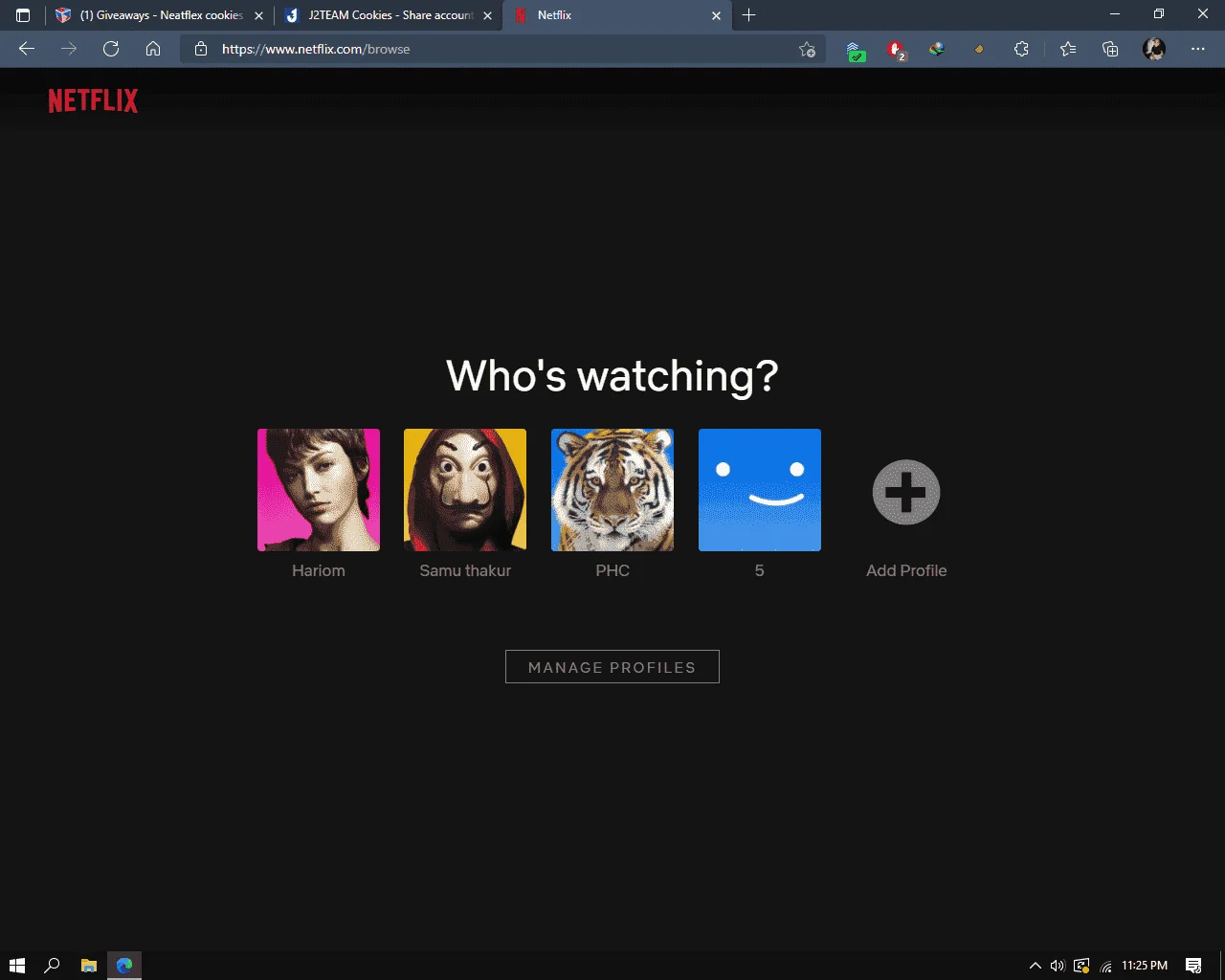
Task: Click the 11:25 PM taskbar clock
Action: pos(1145,966)
